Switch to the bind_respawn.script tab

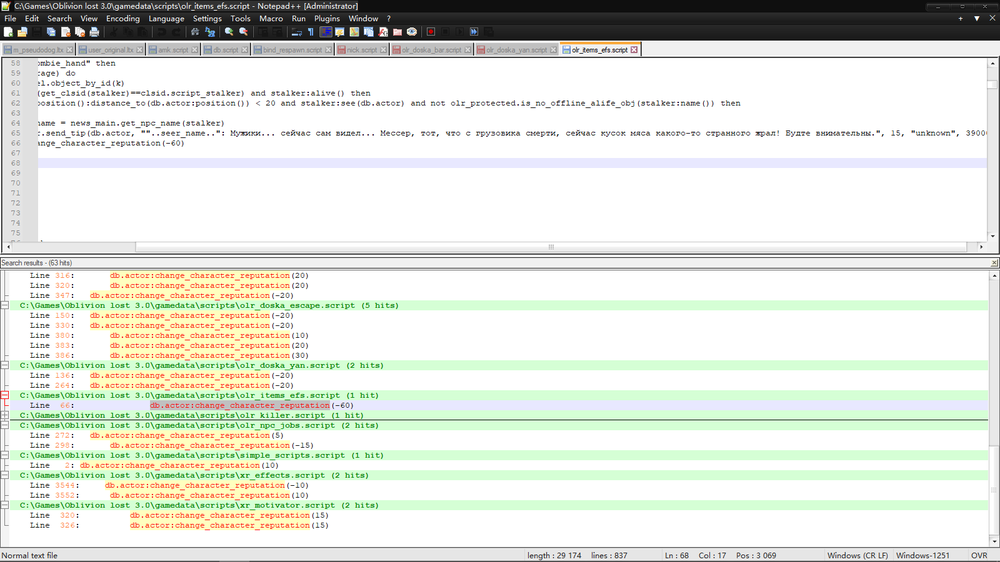tap(293, 49)
